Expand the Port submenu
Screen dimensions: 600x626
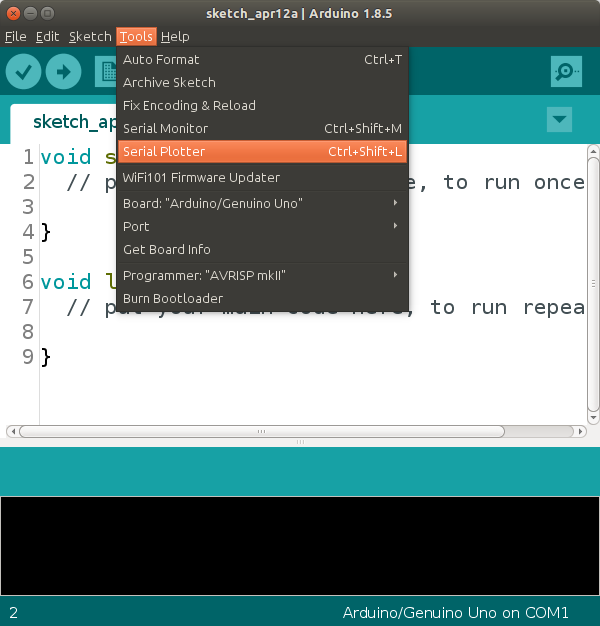click(263, 227)
